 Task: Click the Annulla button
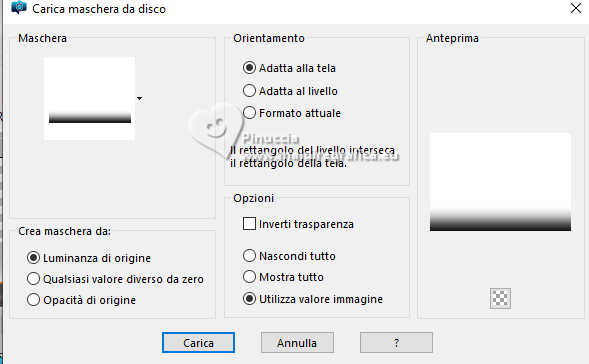click(x=297, y=343)
